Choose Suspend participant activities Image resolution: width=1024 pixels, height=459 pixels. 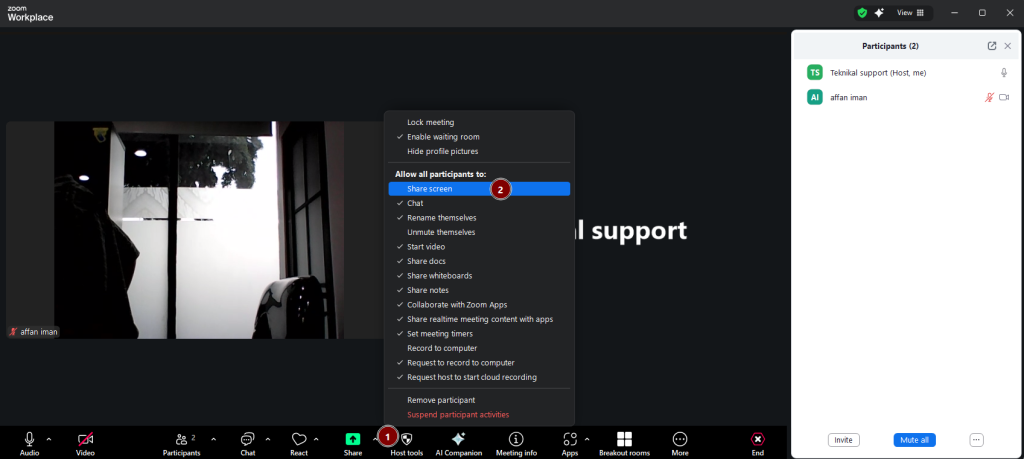457,414
